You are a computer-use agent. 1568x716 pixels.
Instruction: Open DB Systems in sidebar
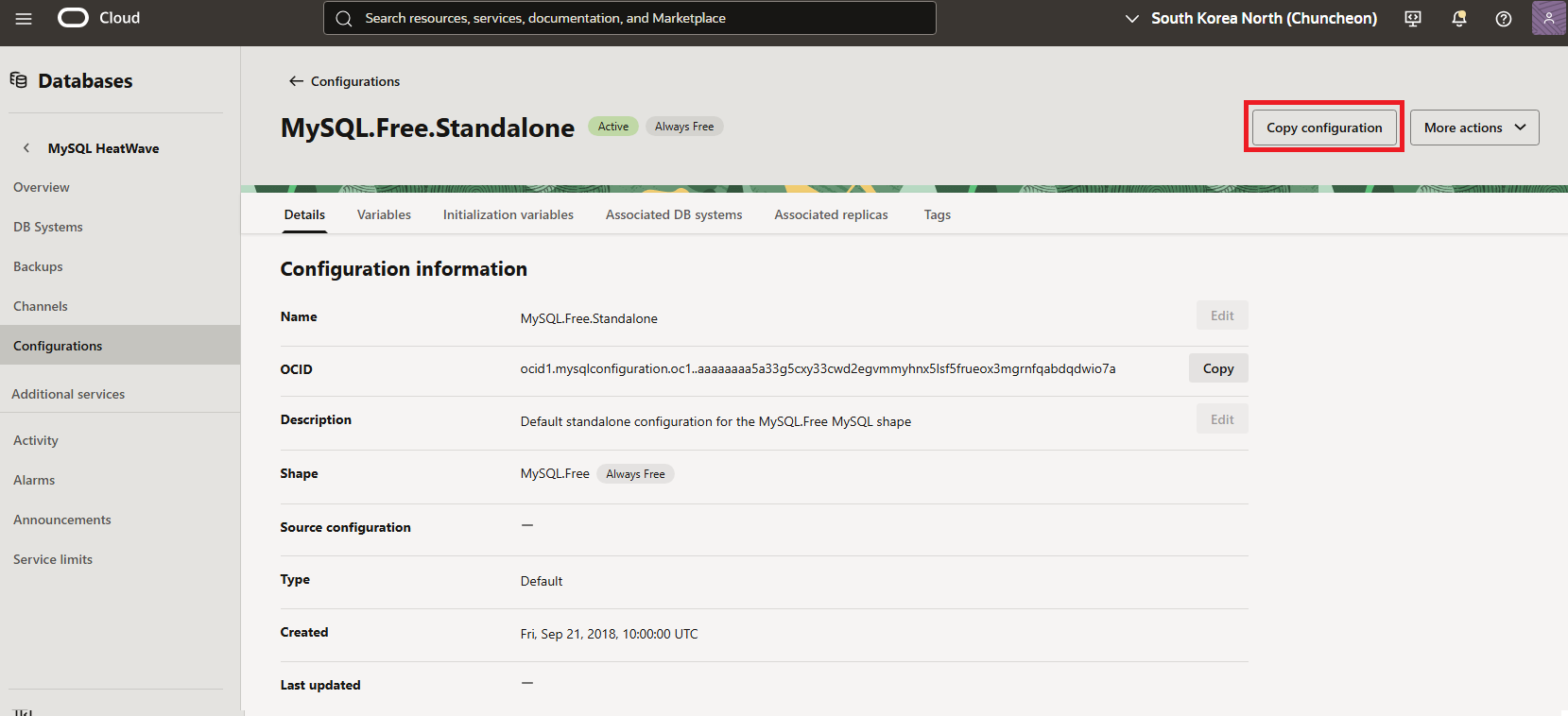[x=48, y=227]
